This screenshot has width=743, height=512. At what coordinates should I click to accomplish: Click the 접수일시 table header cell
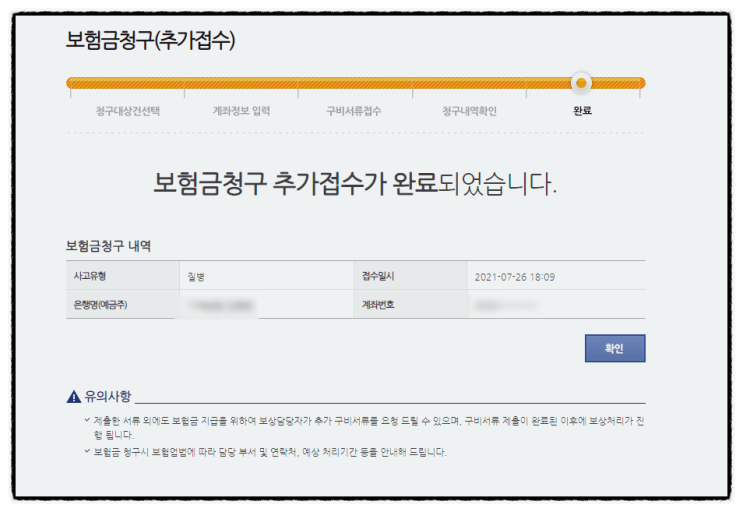410,276
